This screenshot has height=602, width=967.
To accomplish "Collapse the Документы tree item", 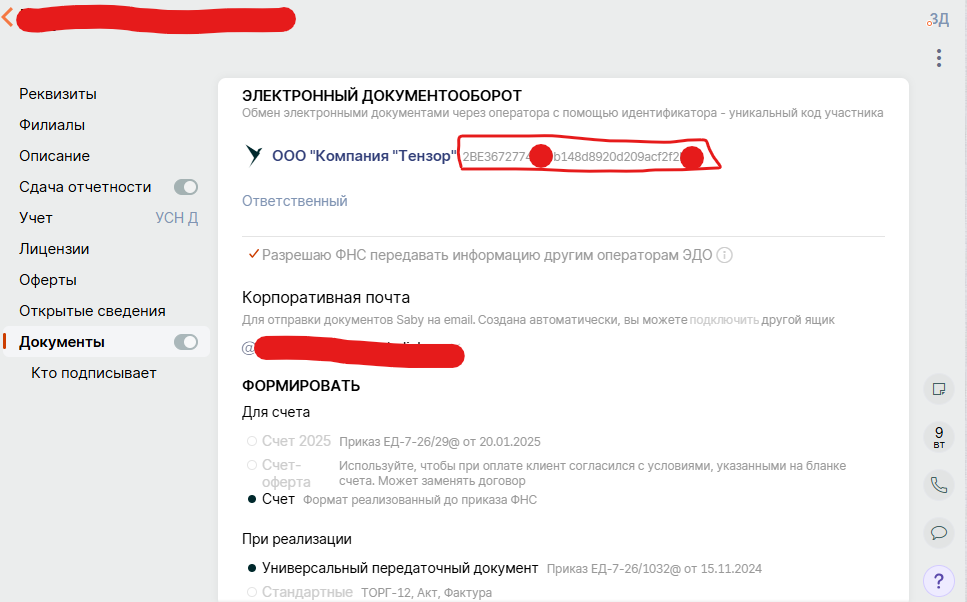I will coord(187,341).
